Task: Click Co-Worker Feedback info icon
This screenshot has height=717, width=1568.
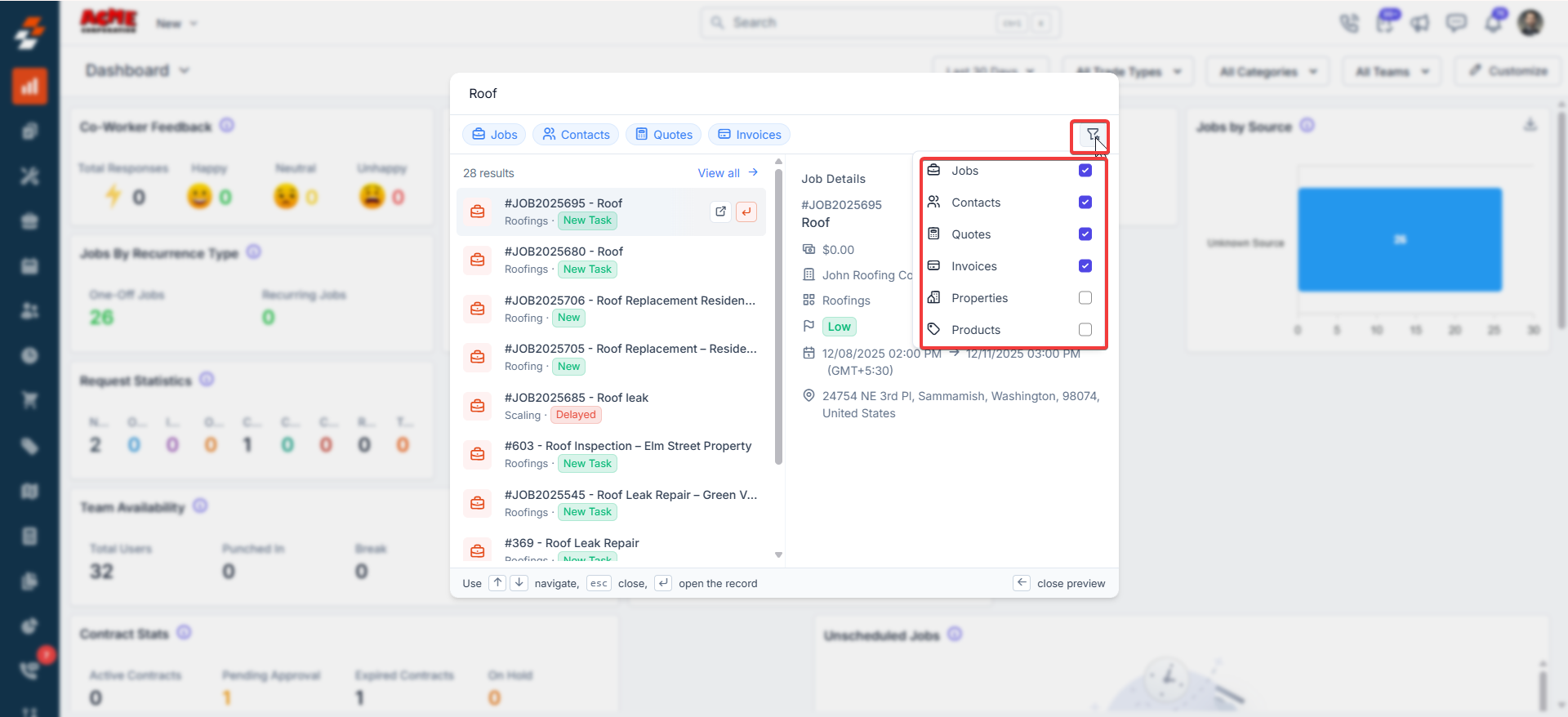Action: (227, 126)
